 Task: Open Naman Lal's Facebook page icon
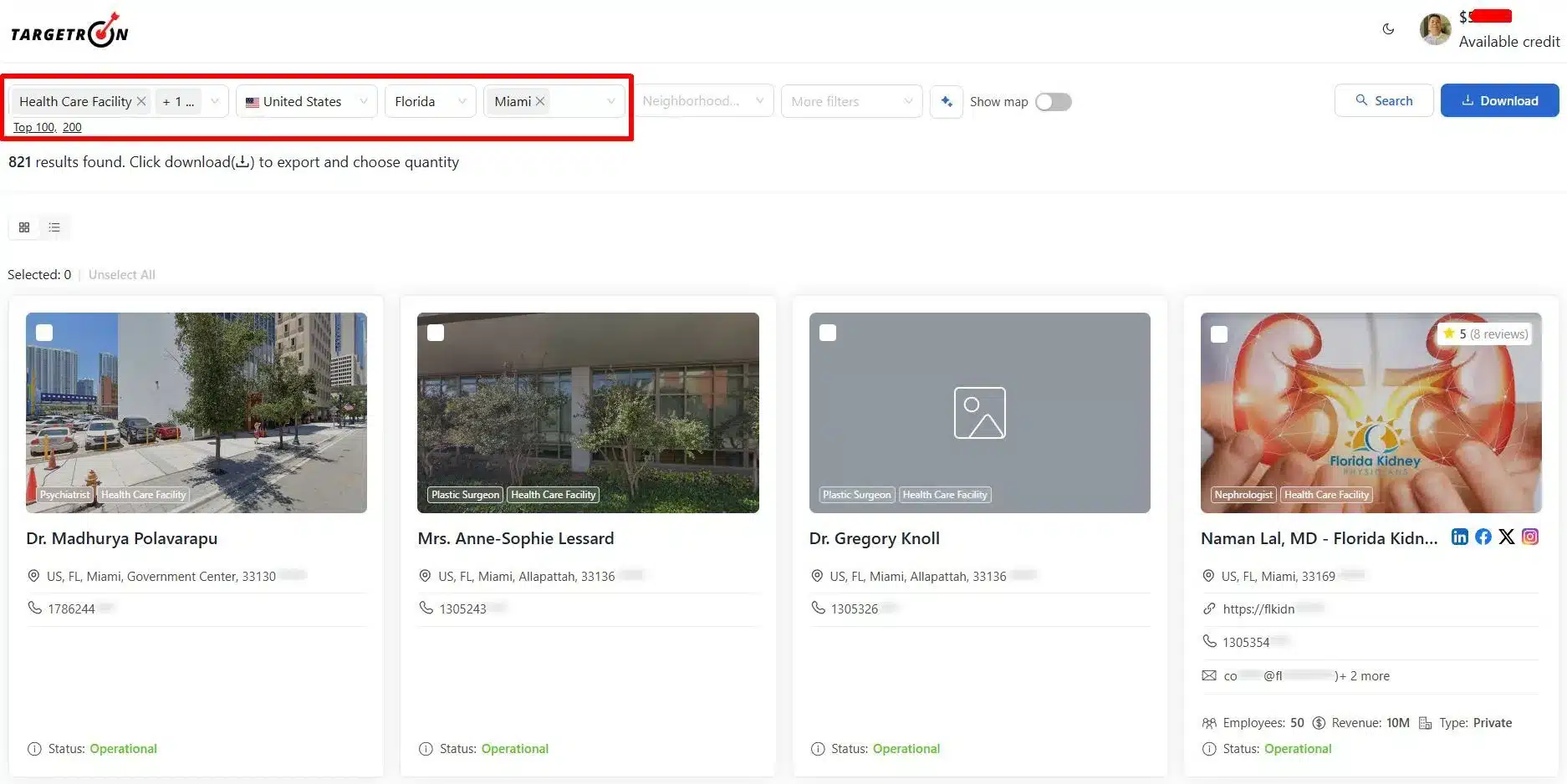pos(1483,537)
